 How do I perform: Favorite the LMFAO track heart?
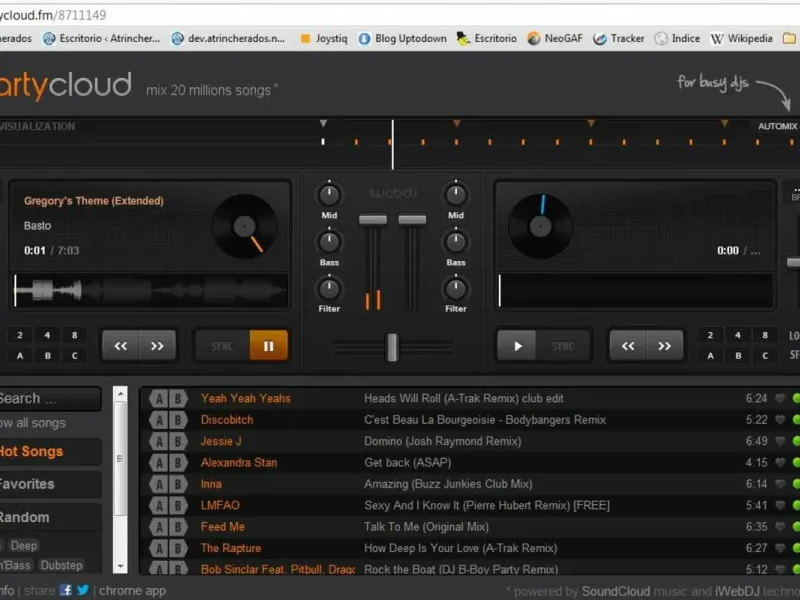point(780,506)
